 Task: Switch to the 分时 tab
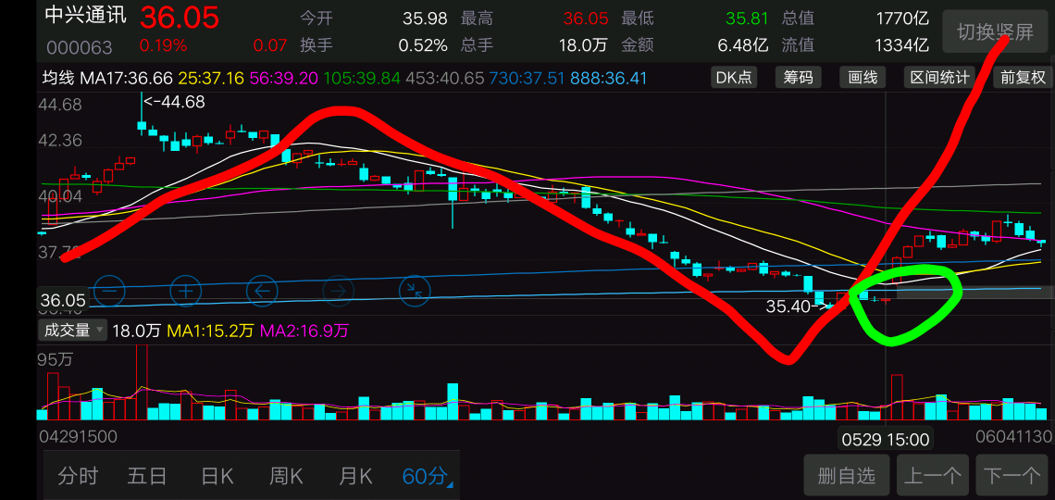click(78, 476)
